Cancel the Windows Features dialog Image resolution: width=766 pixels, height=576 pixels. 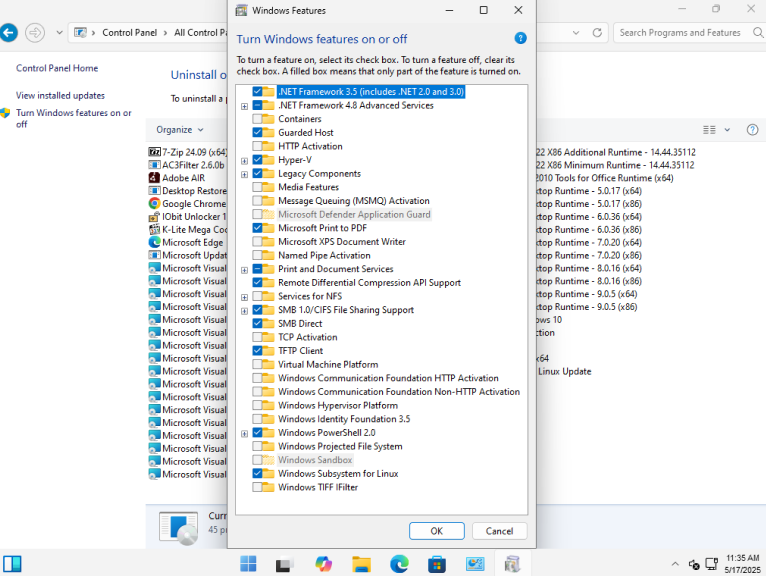[499, 531]
